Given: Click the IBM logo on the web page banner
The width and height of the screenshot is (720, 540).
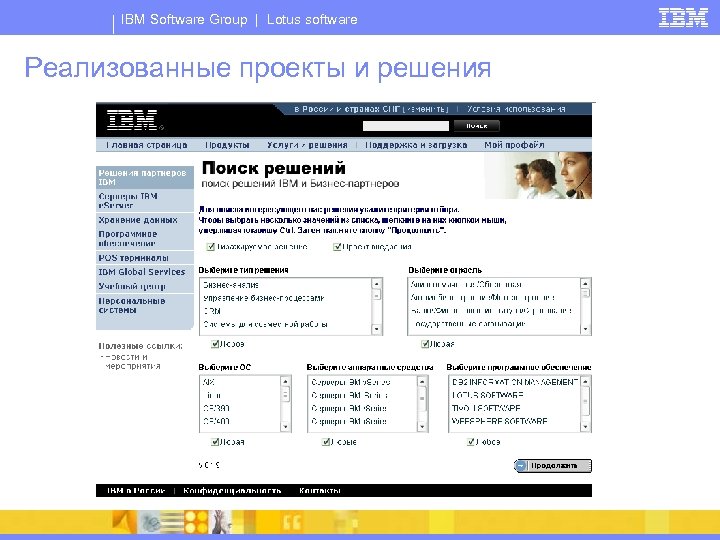Looking at the screenshot, I should click(133, 120).
